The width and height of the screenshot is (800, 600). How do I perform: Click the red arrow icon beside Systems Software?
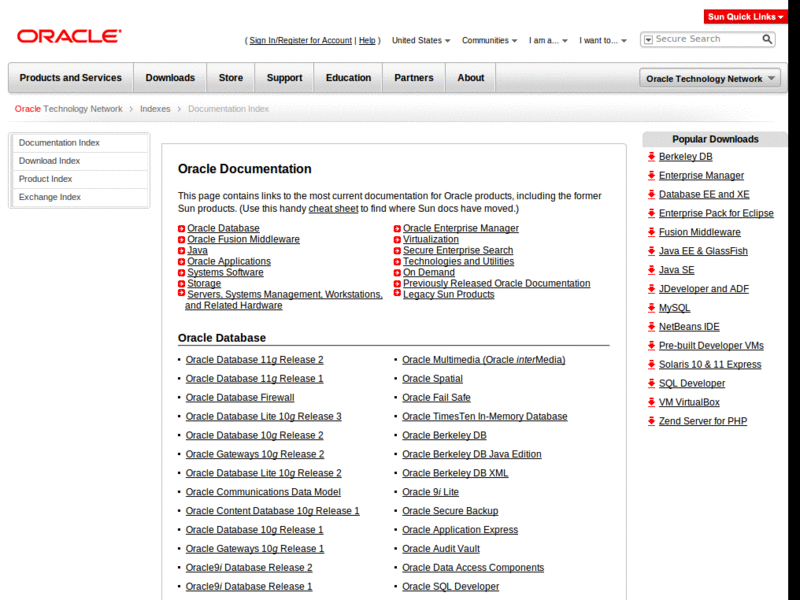coord(181,273)
